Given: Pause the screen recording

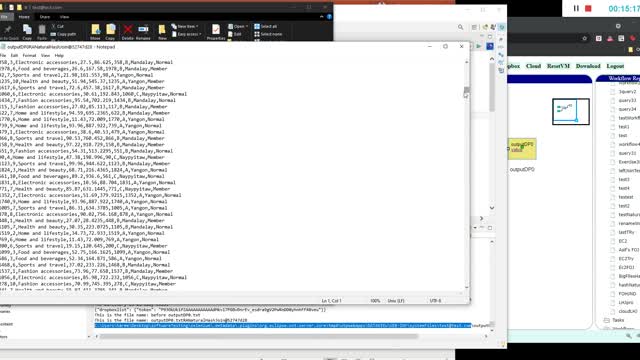Looking at the screenshot, I should click(576, 8).
